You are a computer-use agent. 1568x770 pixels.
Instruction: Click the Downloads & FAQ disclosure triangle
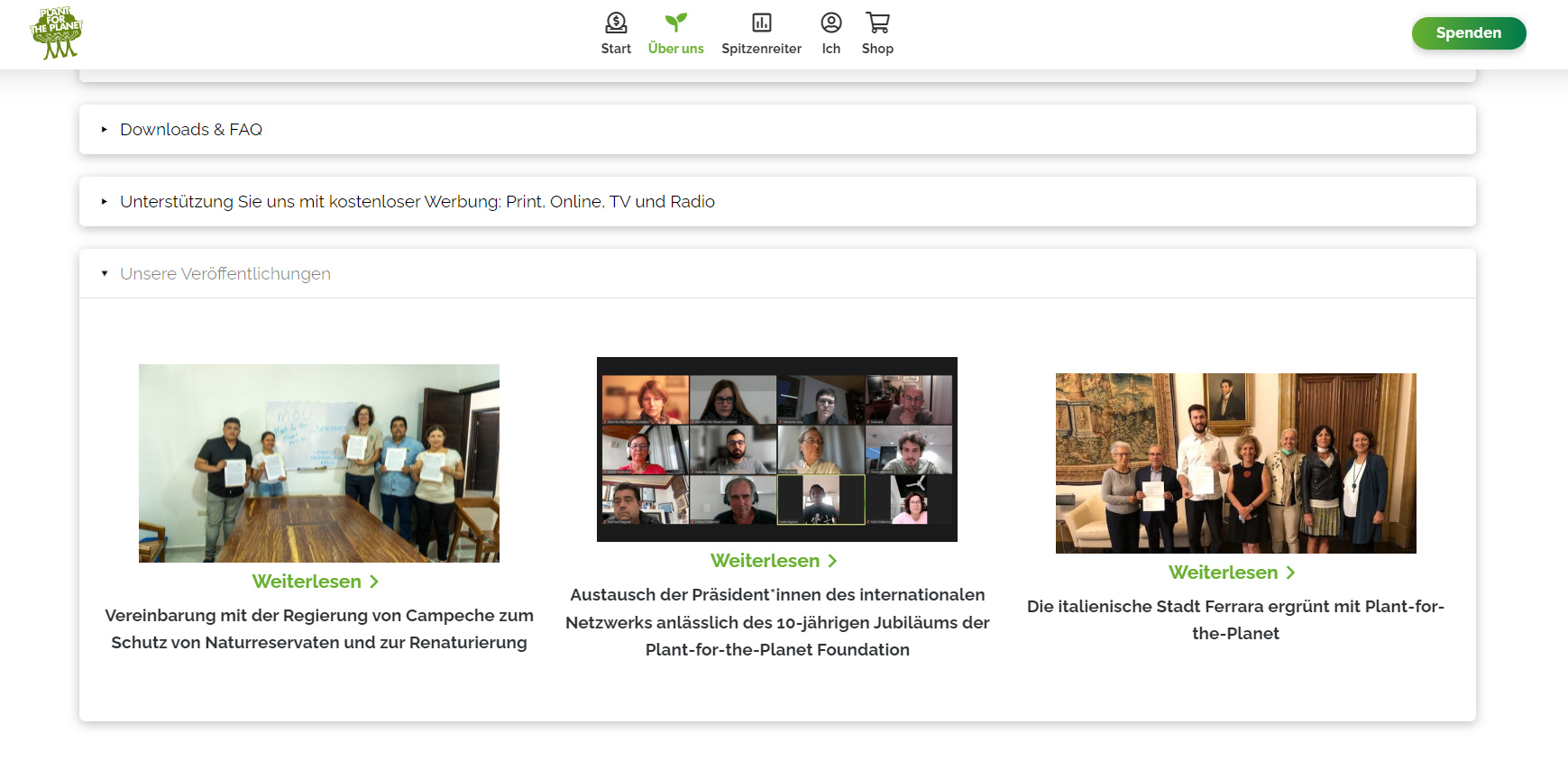(x=105, y=129)
